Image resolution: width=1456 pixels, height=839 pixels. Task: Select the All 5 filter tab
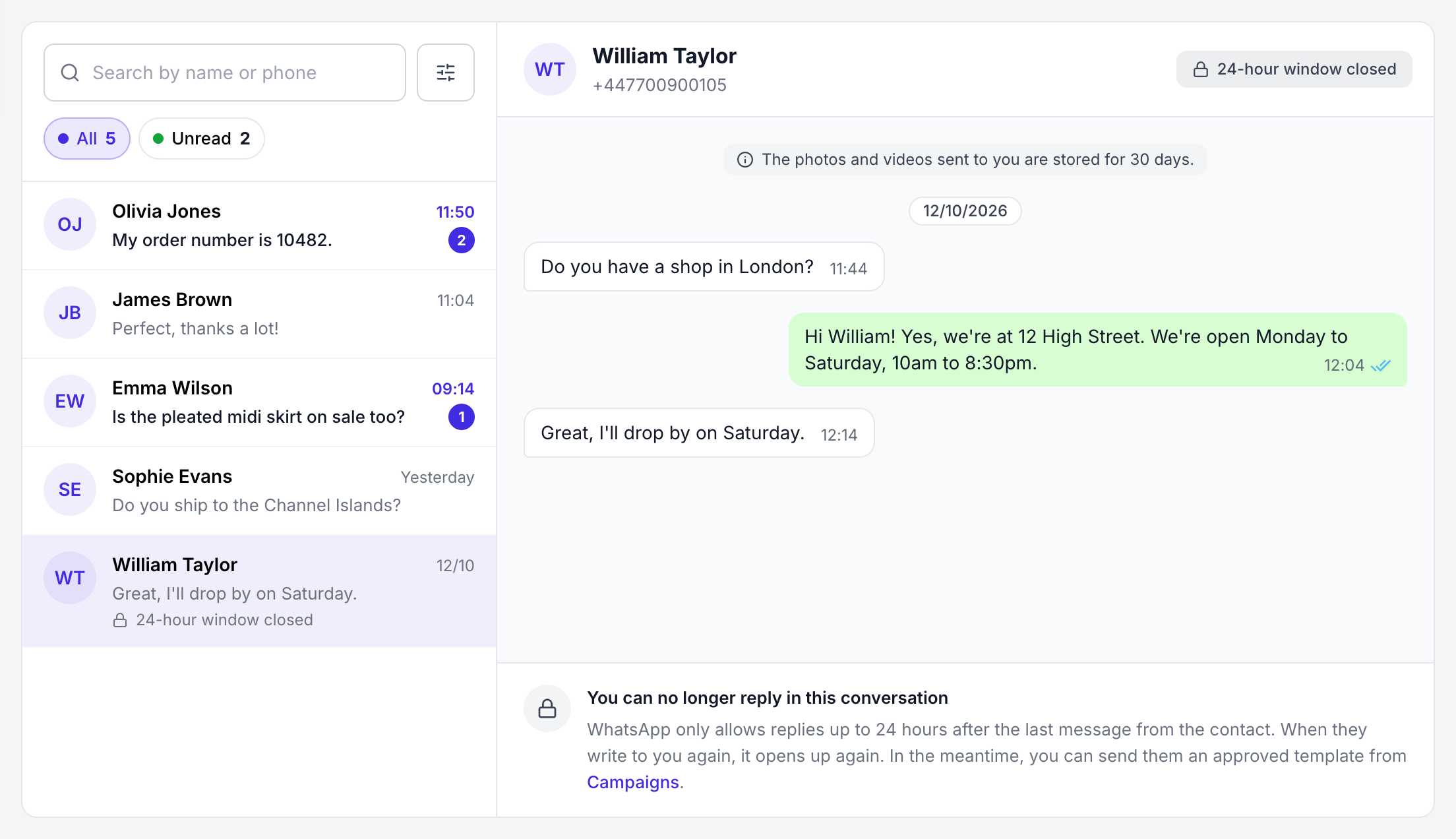87,139
